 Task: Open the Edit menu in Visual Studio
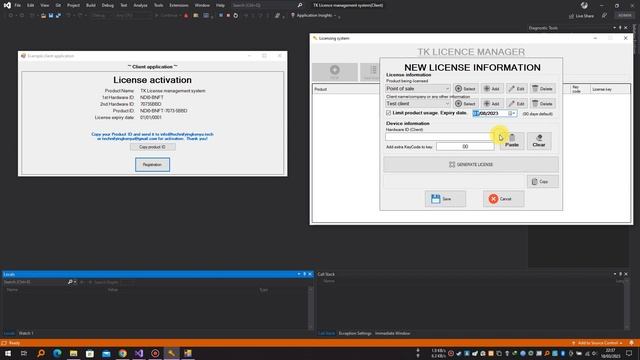(31, 5)
